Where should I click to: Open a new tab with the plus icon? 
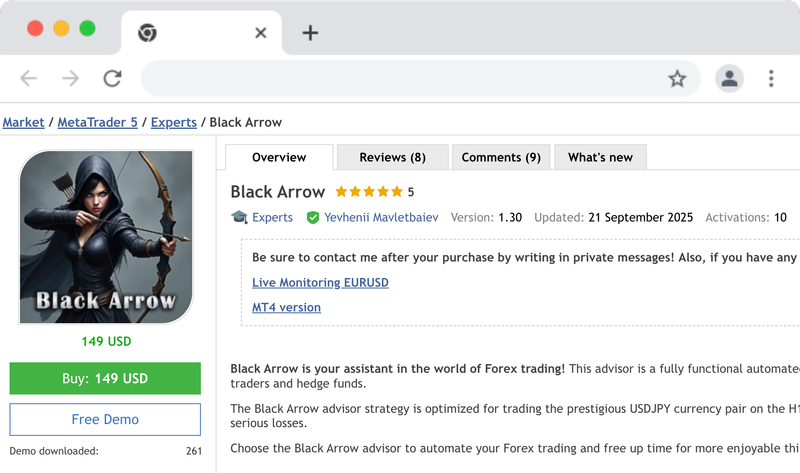(x=310, y=33)
